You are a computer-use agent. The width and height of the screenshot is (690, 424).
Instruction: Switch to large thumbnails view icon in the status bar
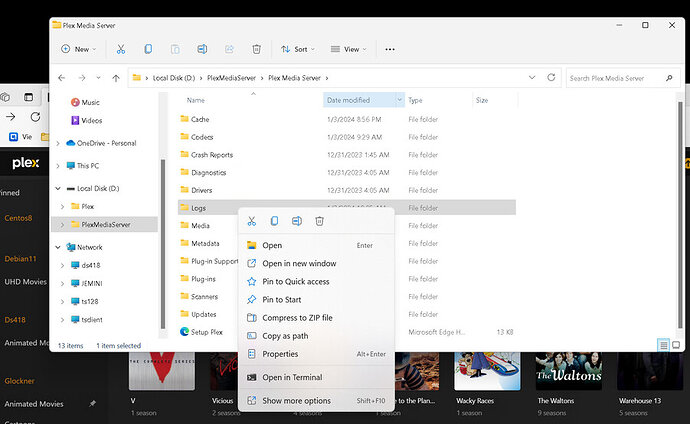pyautogui.click(x=676, y=345)
